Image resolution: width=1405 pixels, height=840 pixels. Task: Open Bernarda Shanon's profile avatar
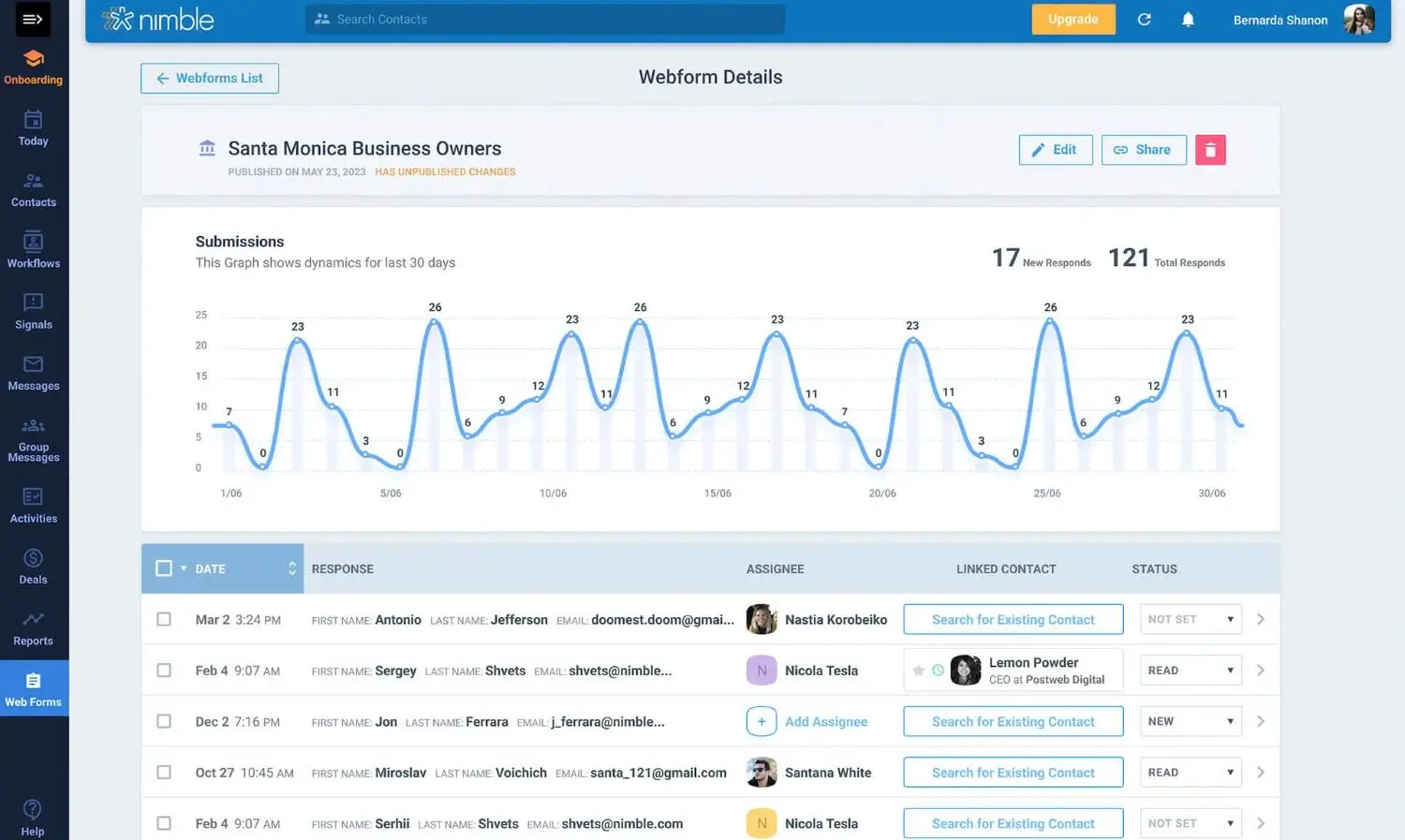1359,20
